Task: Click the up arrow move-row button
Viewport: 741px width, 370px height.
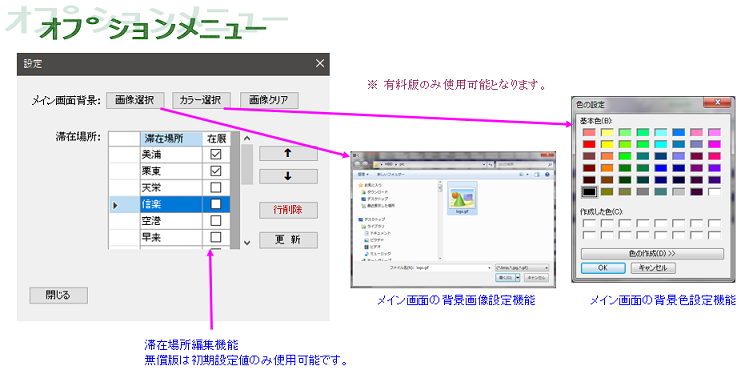Action: (x=288, y=153)
